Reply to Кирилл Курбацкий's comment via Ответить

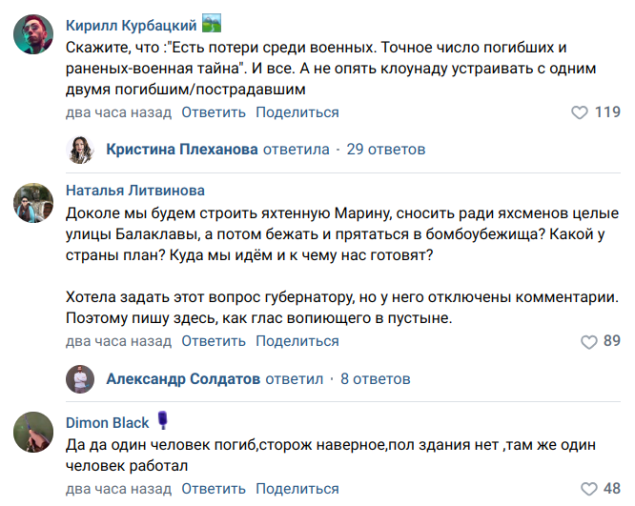click(x=213, y=112)
